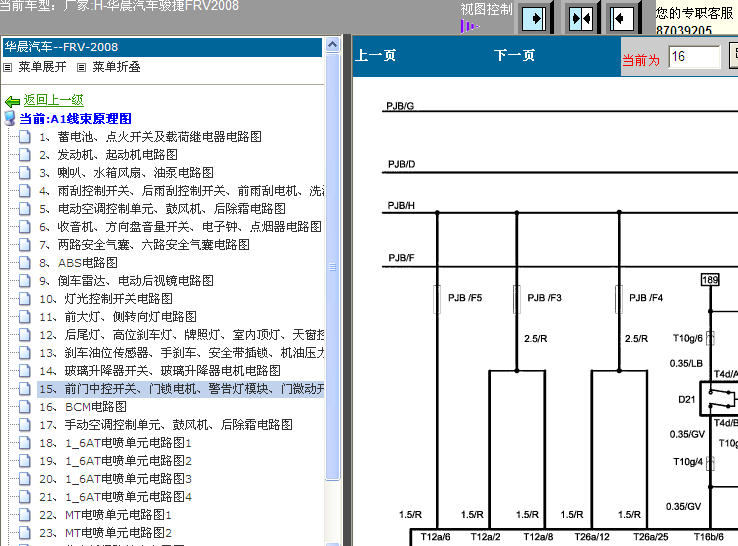Open 9、倒车雷达、电动后视镜电路图
Screen dimensions: 738x546
click(x=126, y=281)
